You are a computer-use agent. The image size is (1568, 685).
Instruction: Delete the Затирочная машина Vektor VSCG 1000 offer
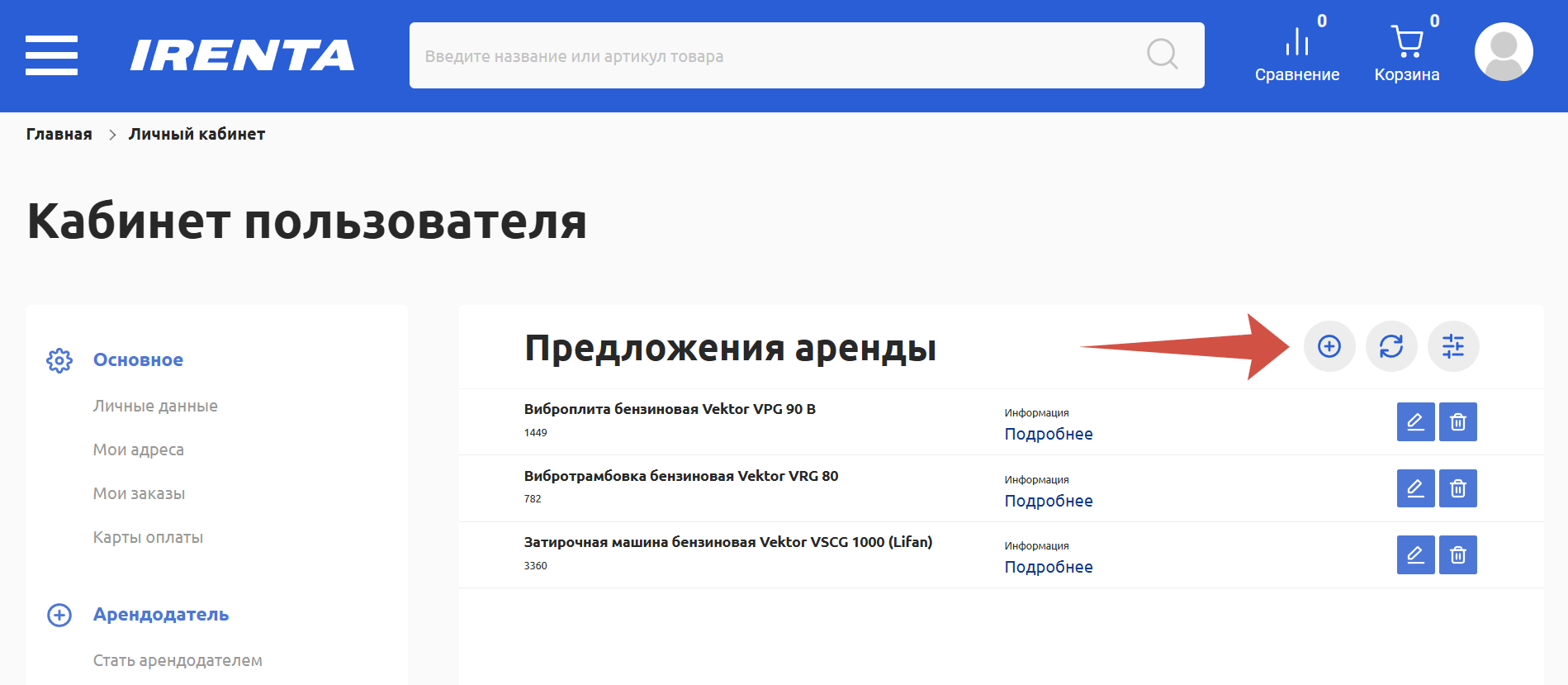click(1457, 555)
